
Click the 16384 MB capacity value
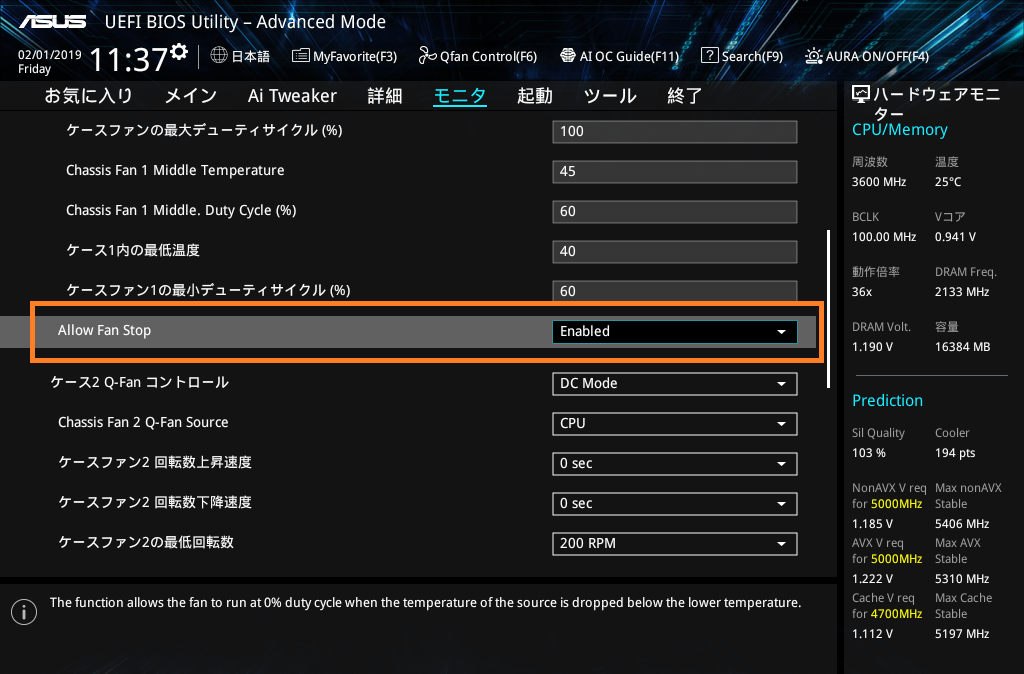tap(963, 347)
